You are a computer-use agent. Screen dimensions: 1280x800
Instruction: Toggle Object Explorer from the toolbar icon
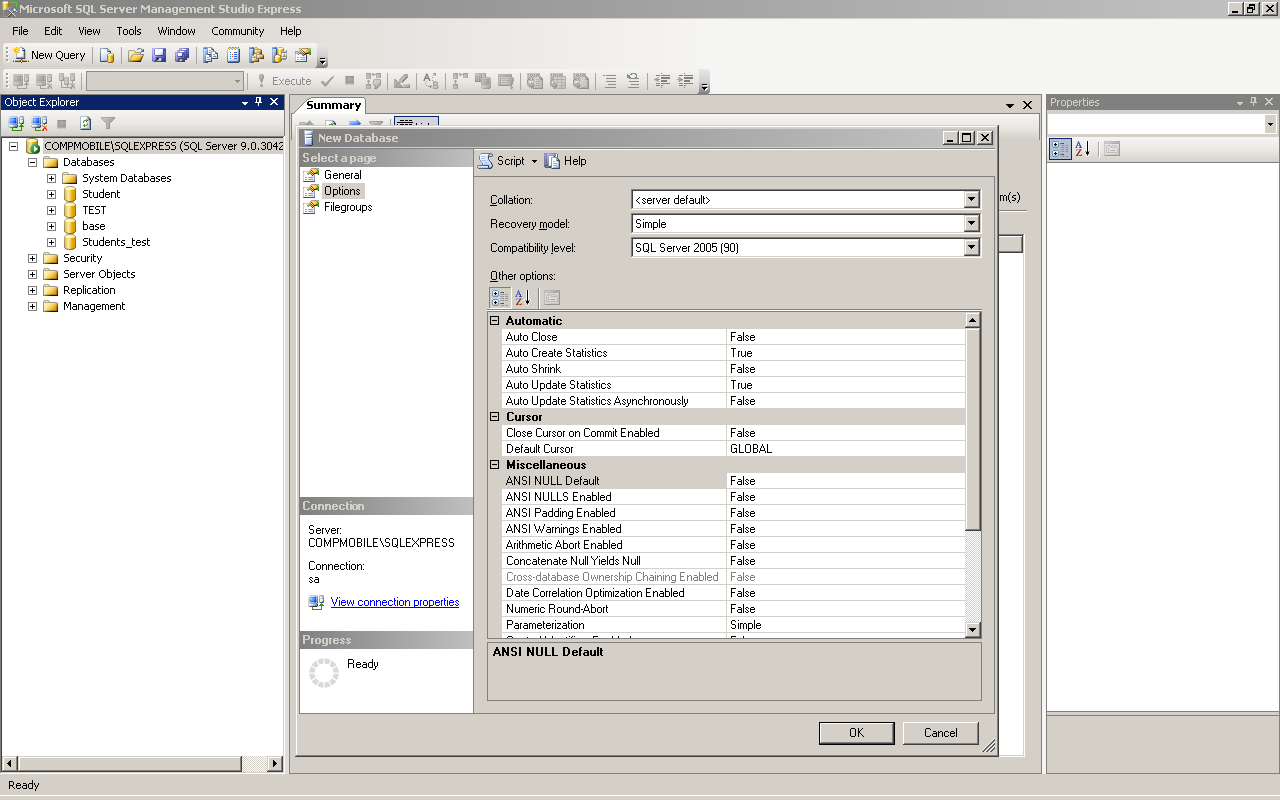coord(256,55)
